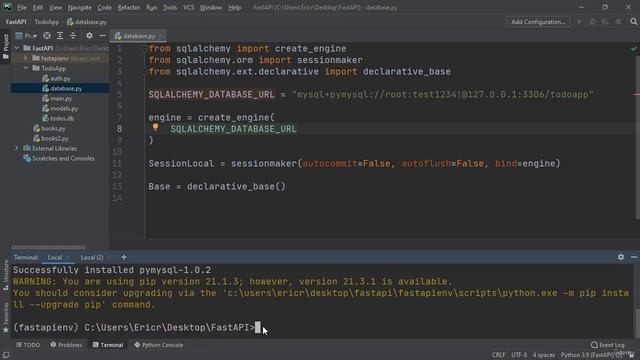Open the Navigate menu

(x=80, y=7)
